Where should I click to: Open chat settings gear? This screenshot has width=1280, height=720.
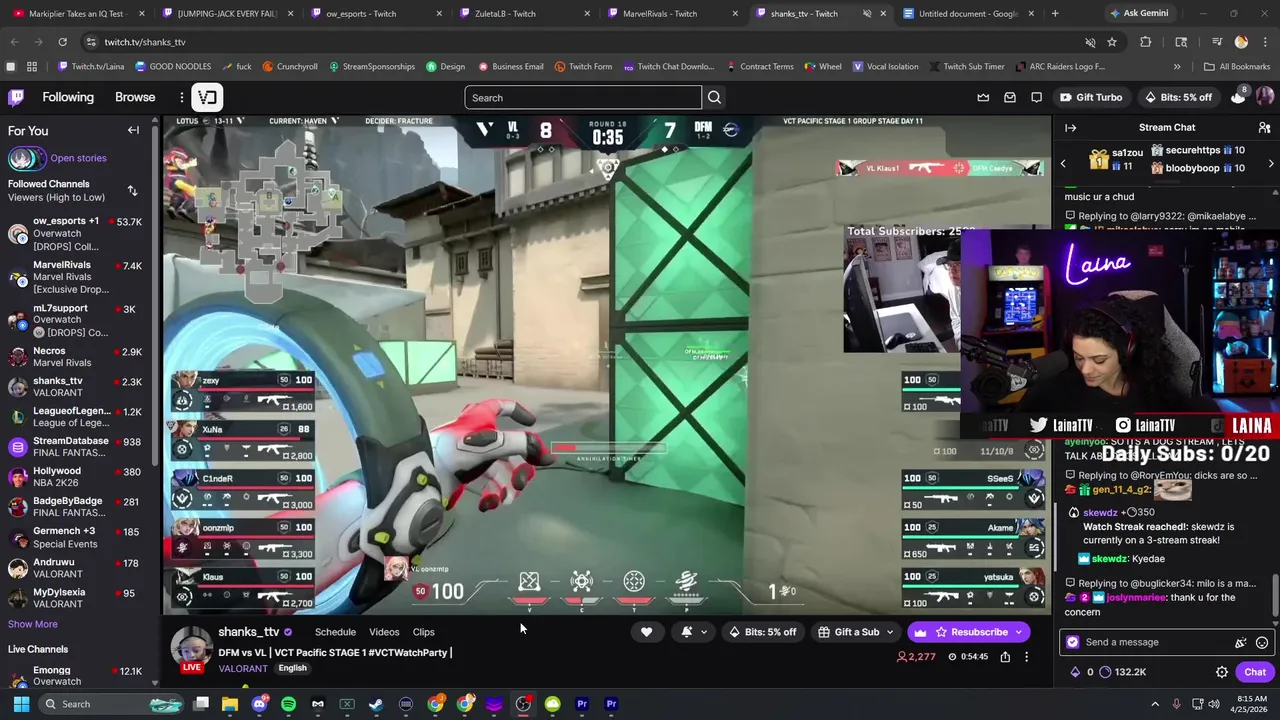(1221, 672)
